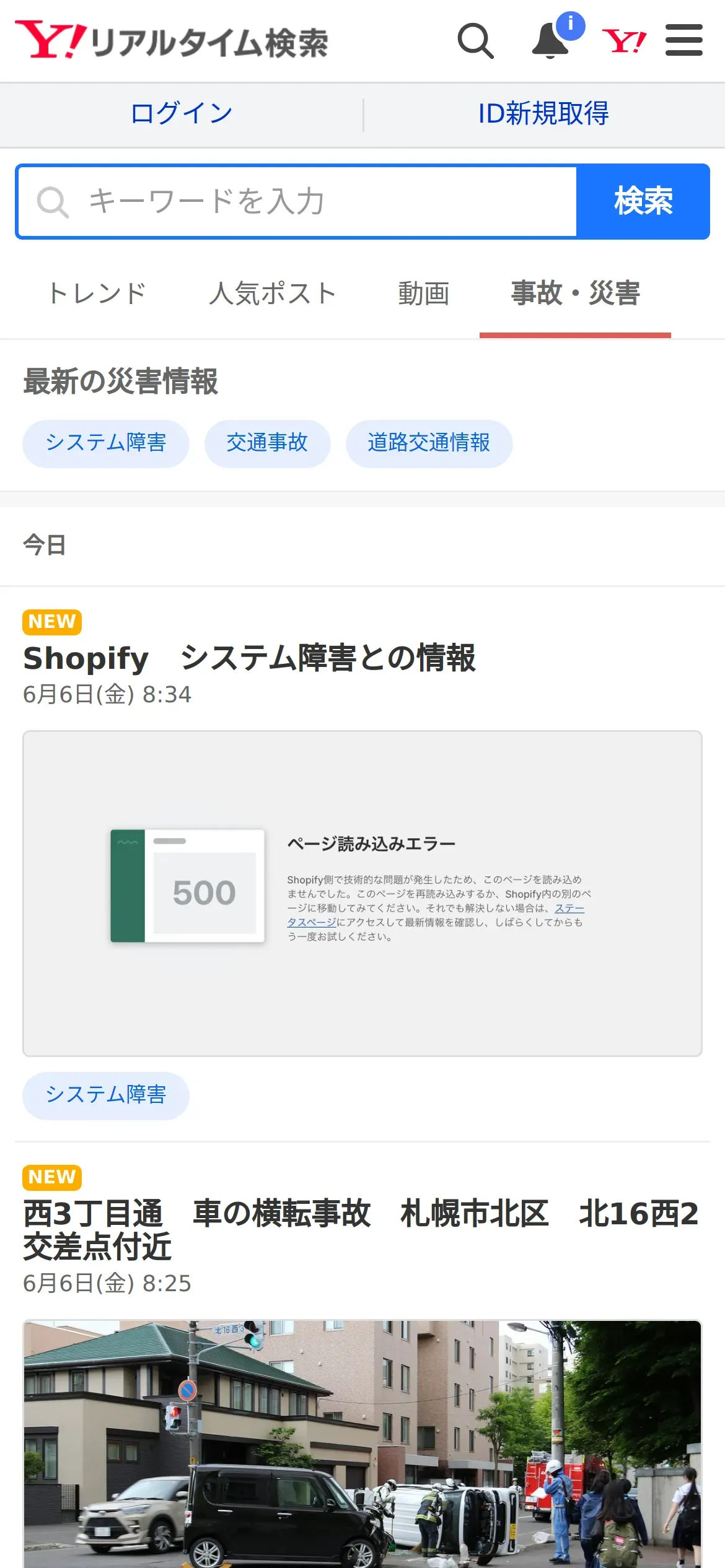The height and width of the screenshot is (1568, 725).
Task: View the overturned car accident photo
Action: coord(362,1444)
